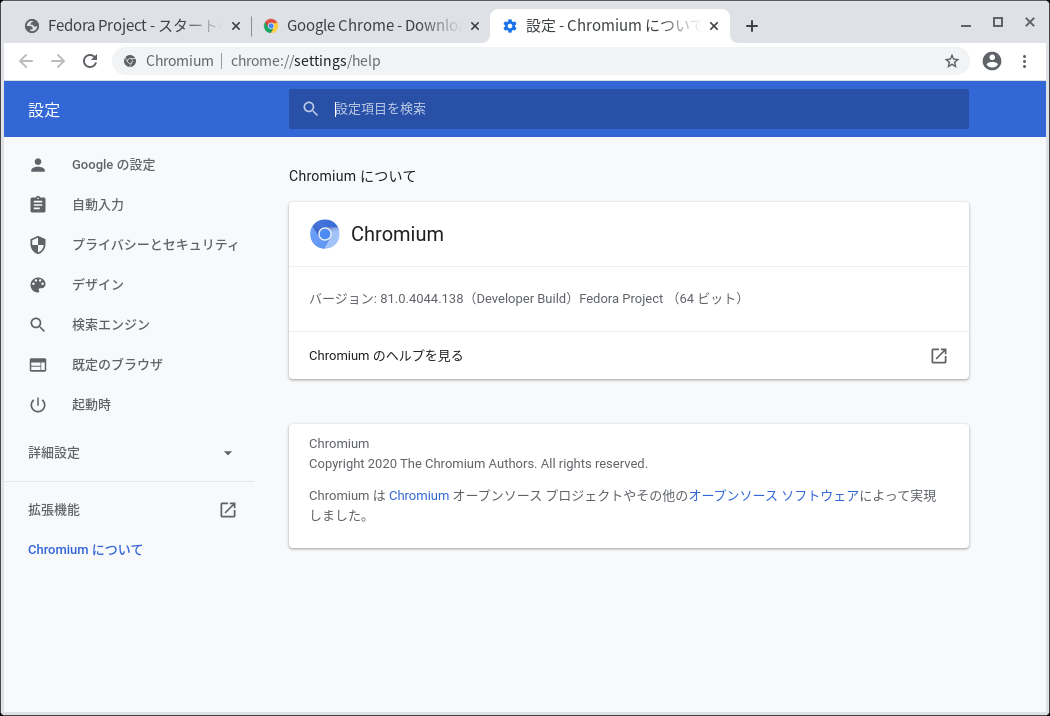Screen dimensions: 1050x716
Task: Click the person icon beside Google の設定
Action: [x=38, y=165]
